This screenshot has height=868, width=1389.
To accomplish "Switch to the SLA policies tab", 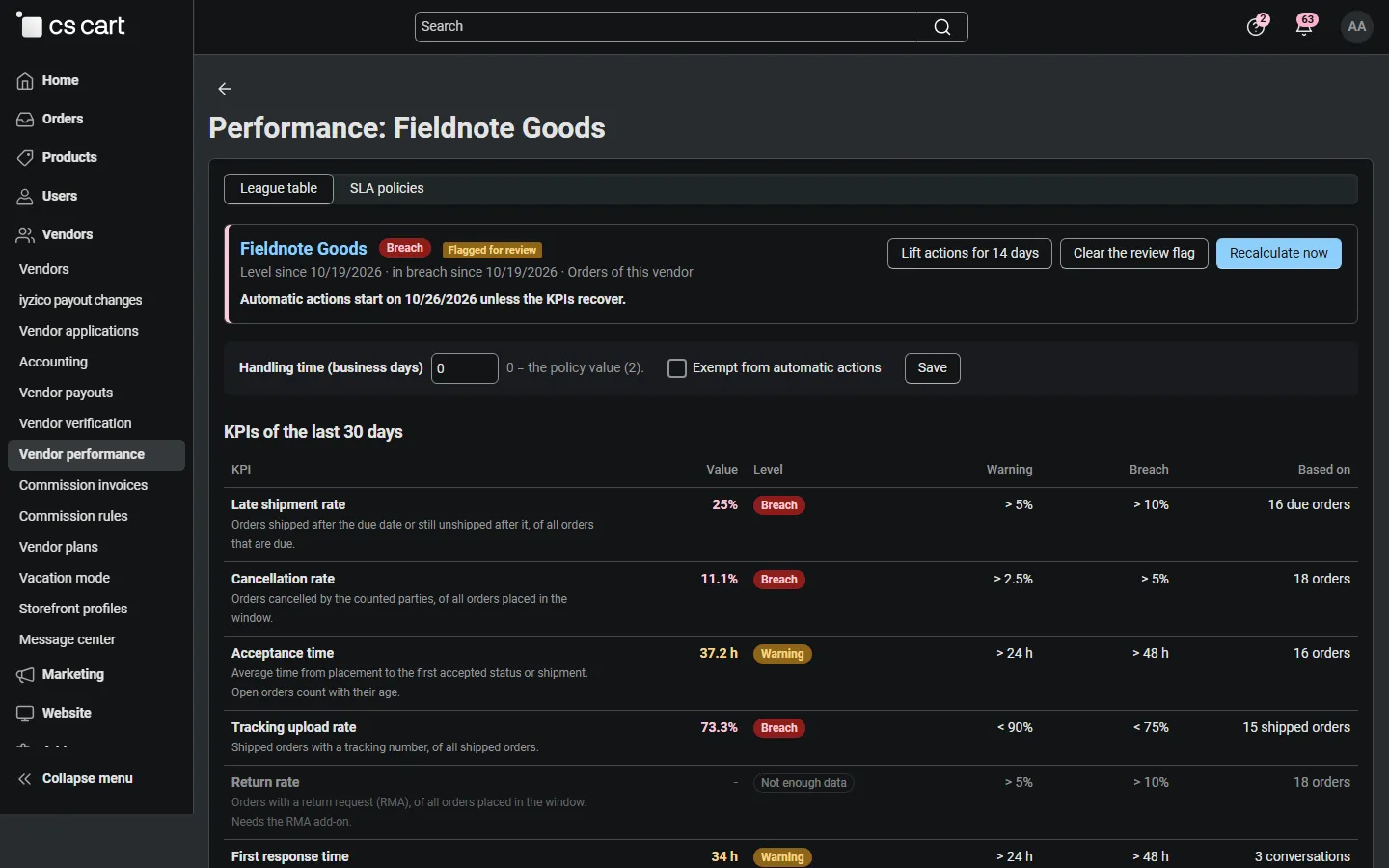I will pos(387,189).
